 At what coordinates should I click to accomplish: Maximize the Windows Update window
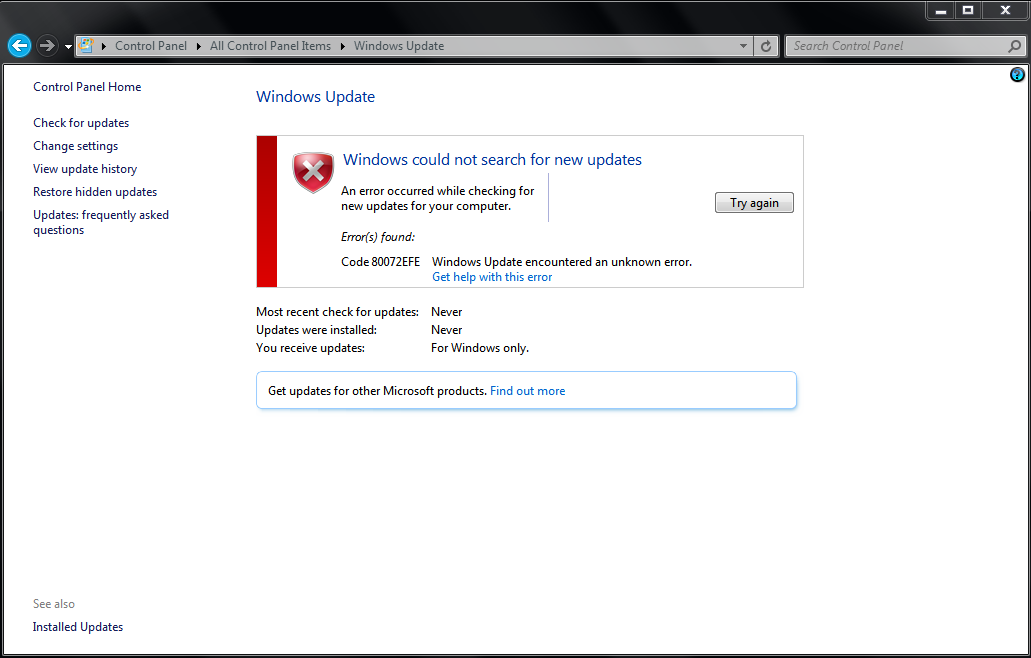point(968,11)
